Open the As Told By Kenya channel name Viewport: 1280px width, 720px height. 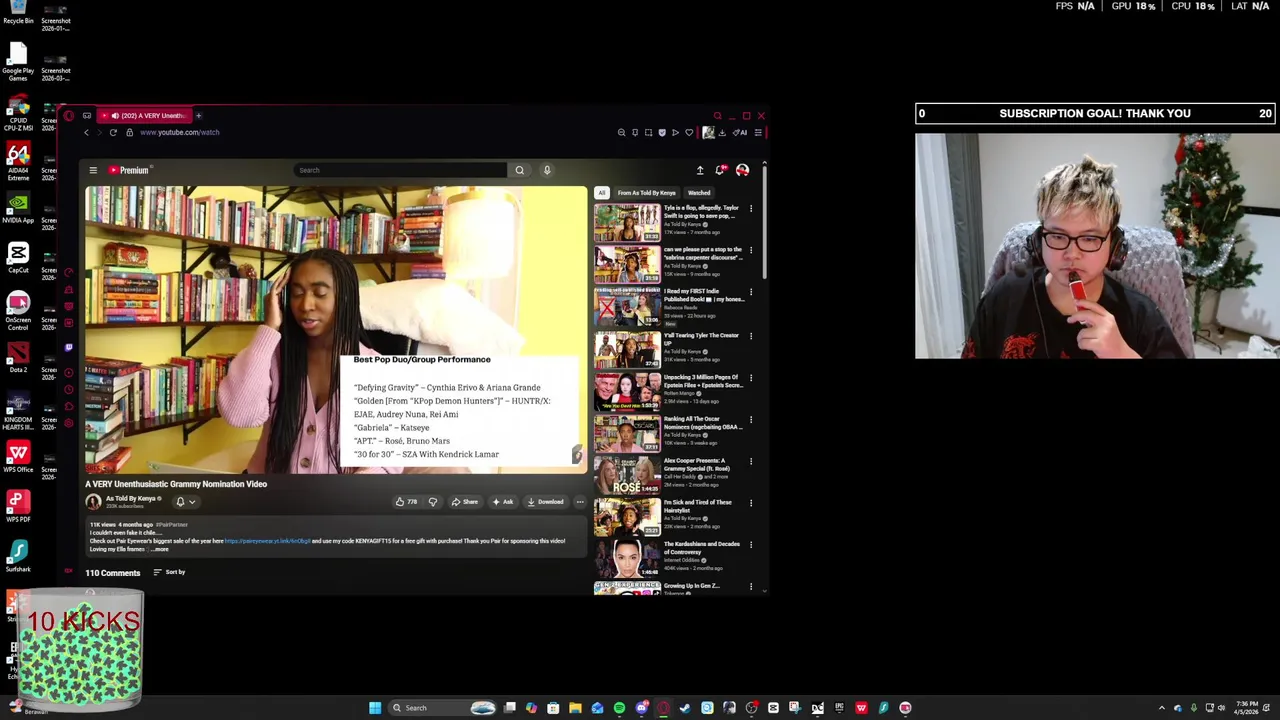coord(131,499)
